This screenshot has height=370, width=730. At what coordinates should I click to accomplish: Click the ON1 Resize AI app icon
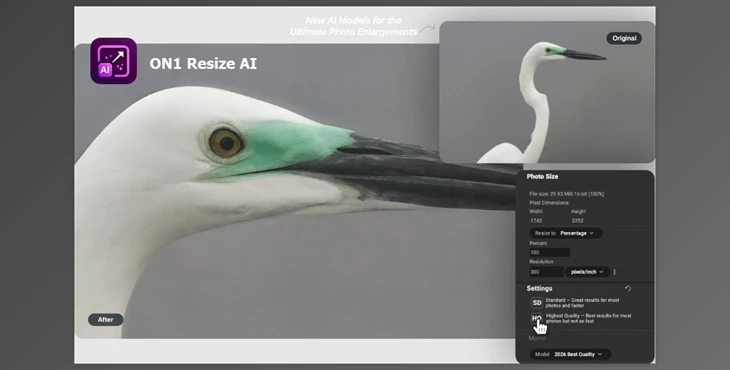click(x=114, y=61)
